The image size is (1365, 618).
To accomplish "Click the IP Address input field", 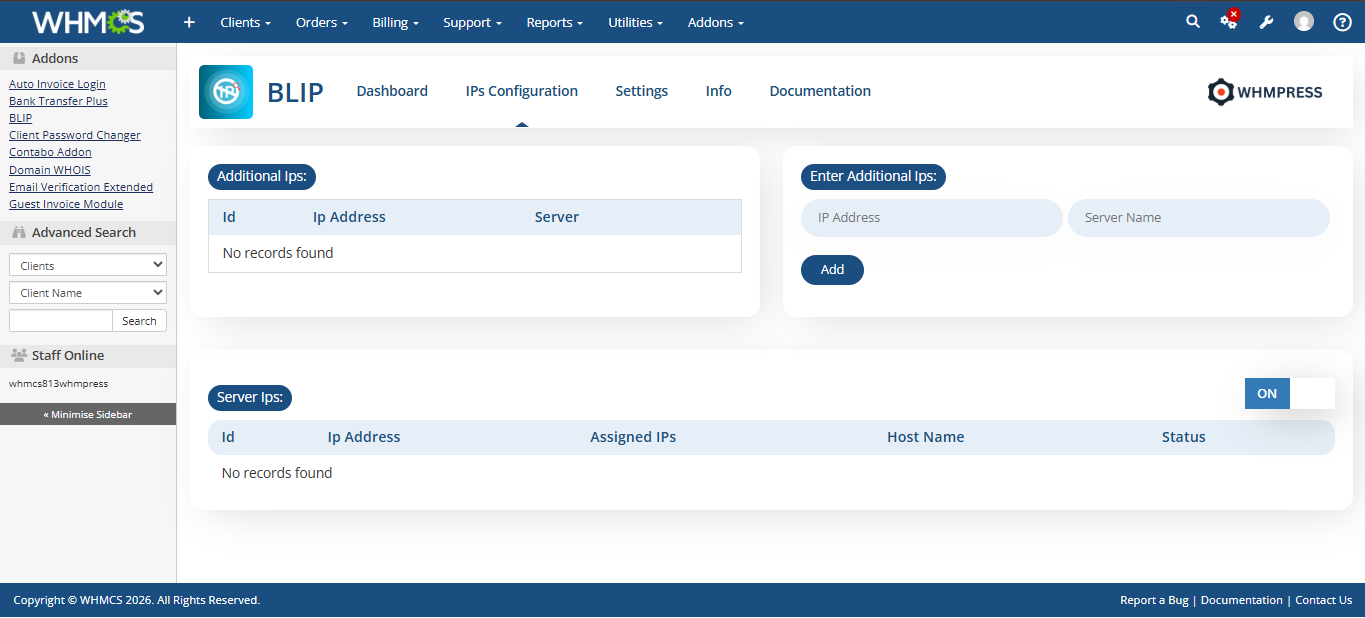I will (931, 217).
